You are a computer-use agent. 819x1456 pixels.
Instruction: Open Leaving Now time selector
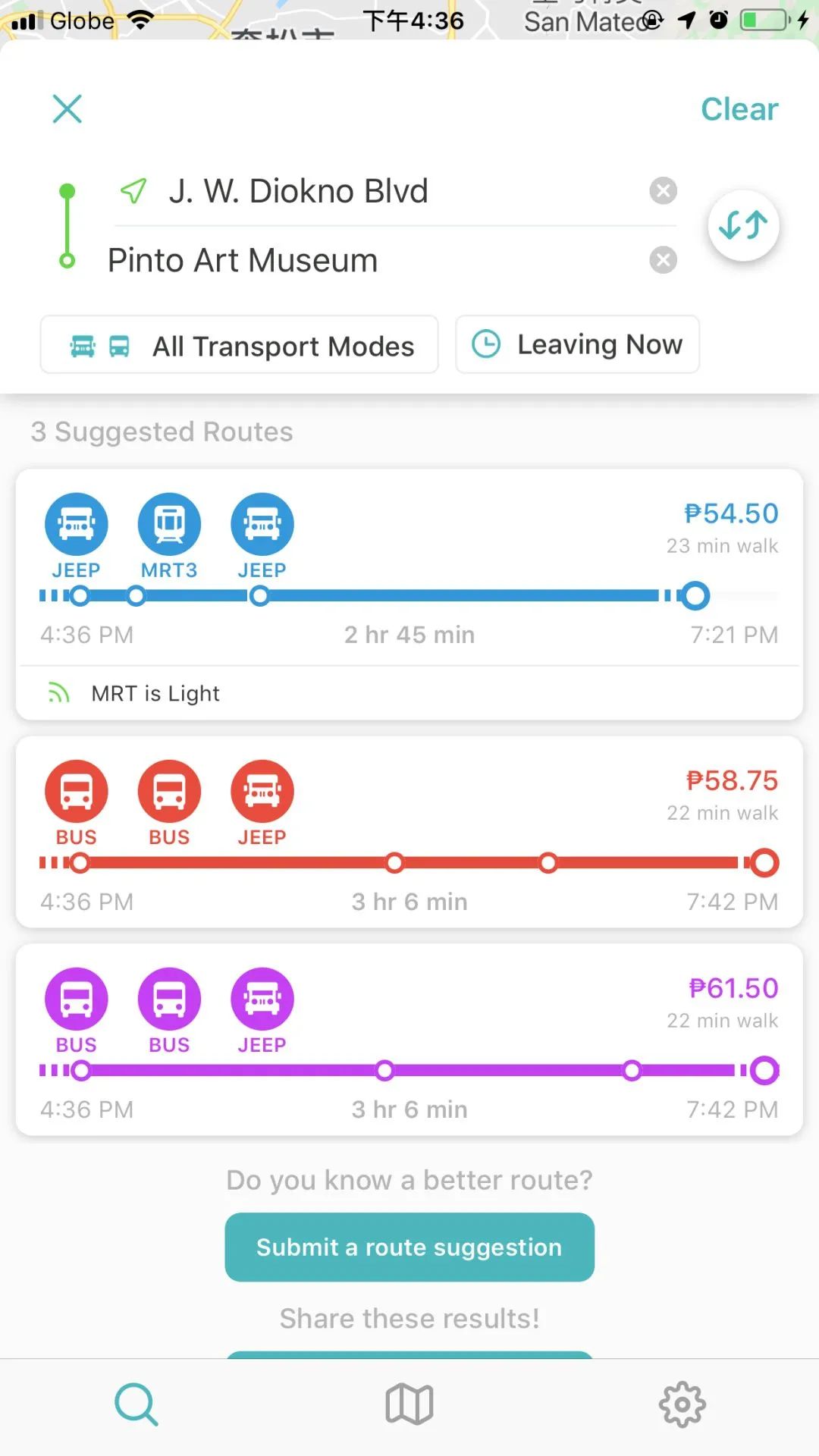click(577, 345)
